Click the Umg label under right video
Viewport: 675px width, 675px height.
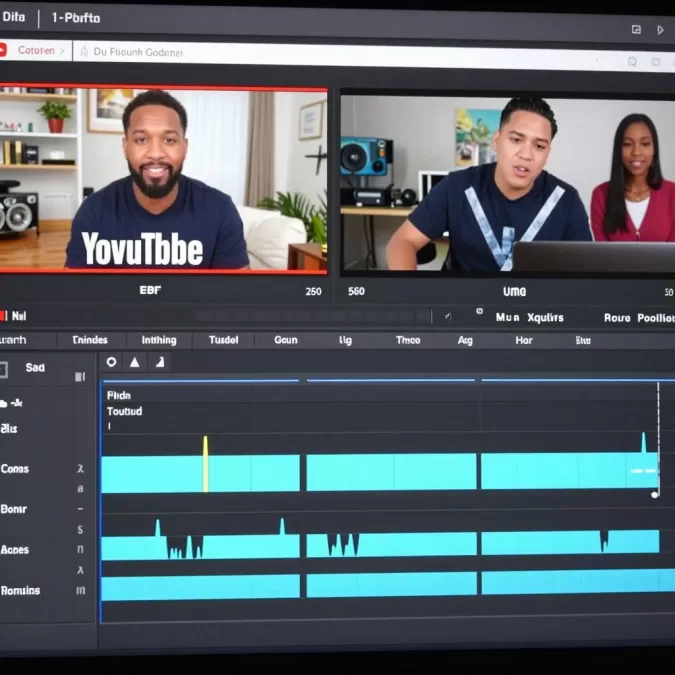[x=514, y=292]
